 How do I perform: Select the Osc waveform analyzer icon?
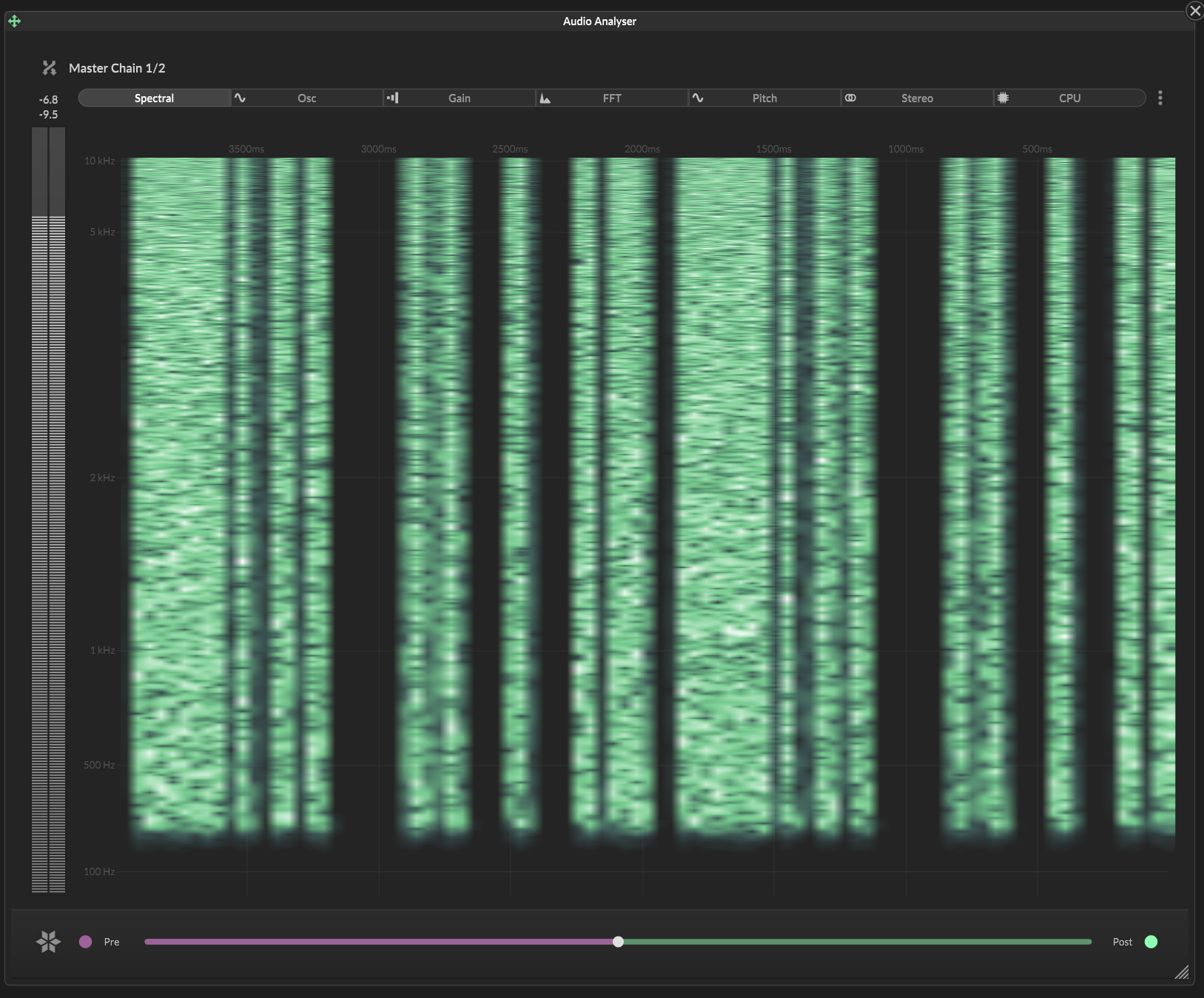[x=241, y=97]
